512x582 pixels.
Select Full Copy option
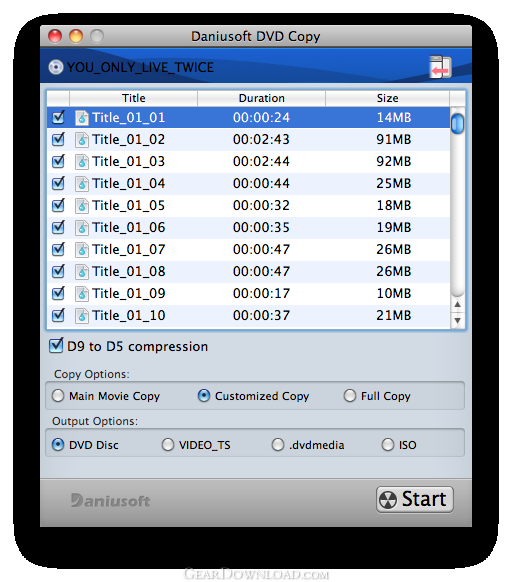tap(350, 396)
